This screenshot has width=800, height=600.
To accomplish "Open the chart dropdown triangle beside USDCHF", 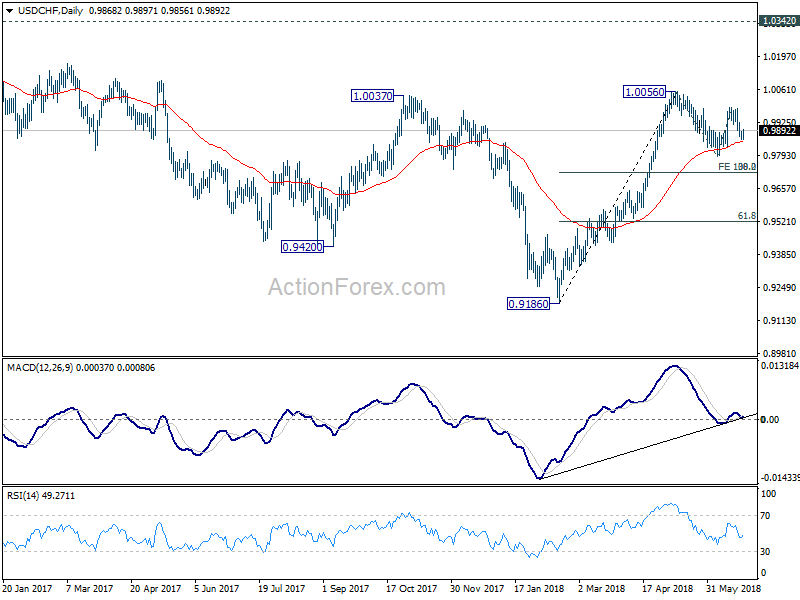I will [x=10, y=11].
